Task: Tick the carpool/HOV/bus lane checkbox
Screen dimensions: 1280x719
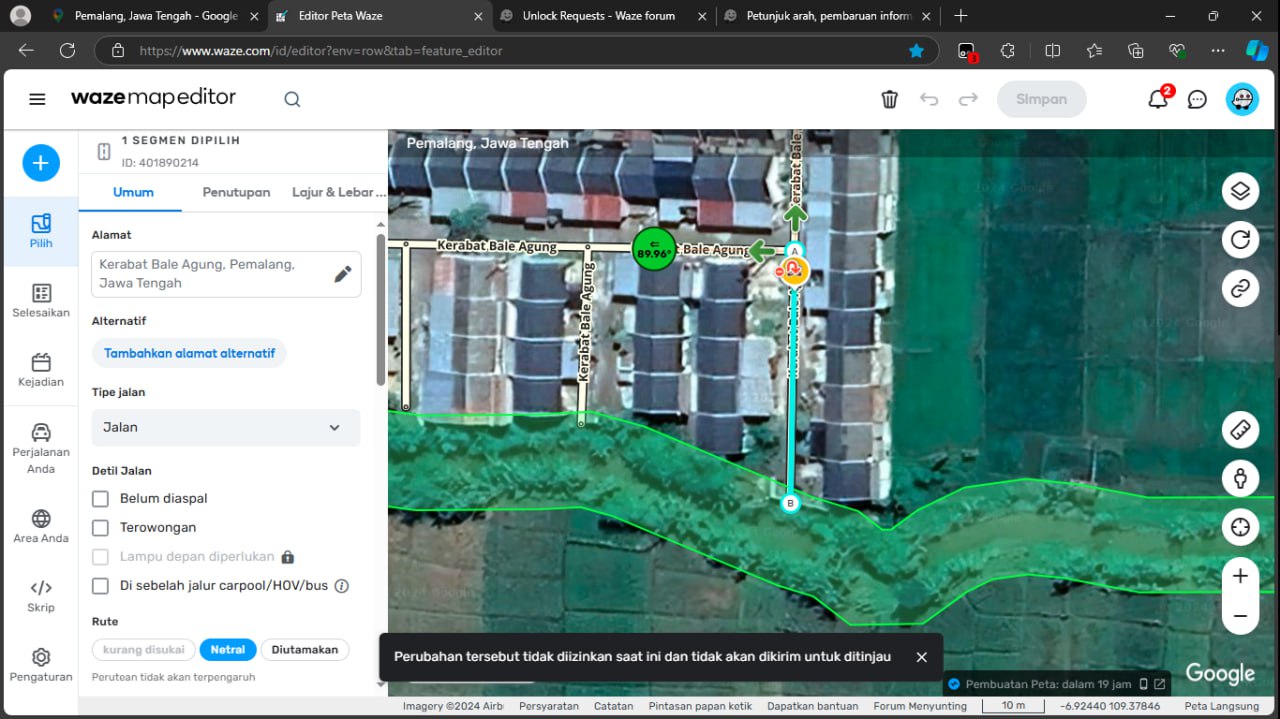Action: click(x=100, y=586)
